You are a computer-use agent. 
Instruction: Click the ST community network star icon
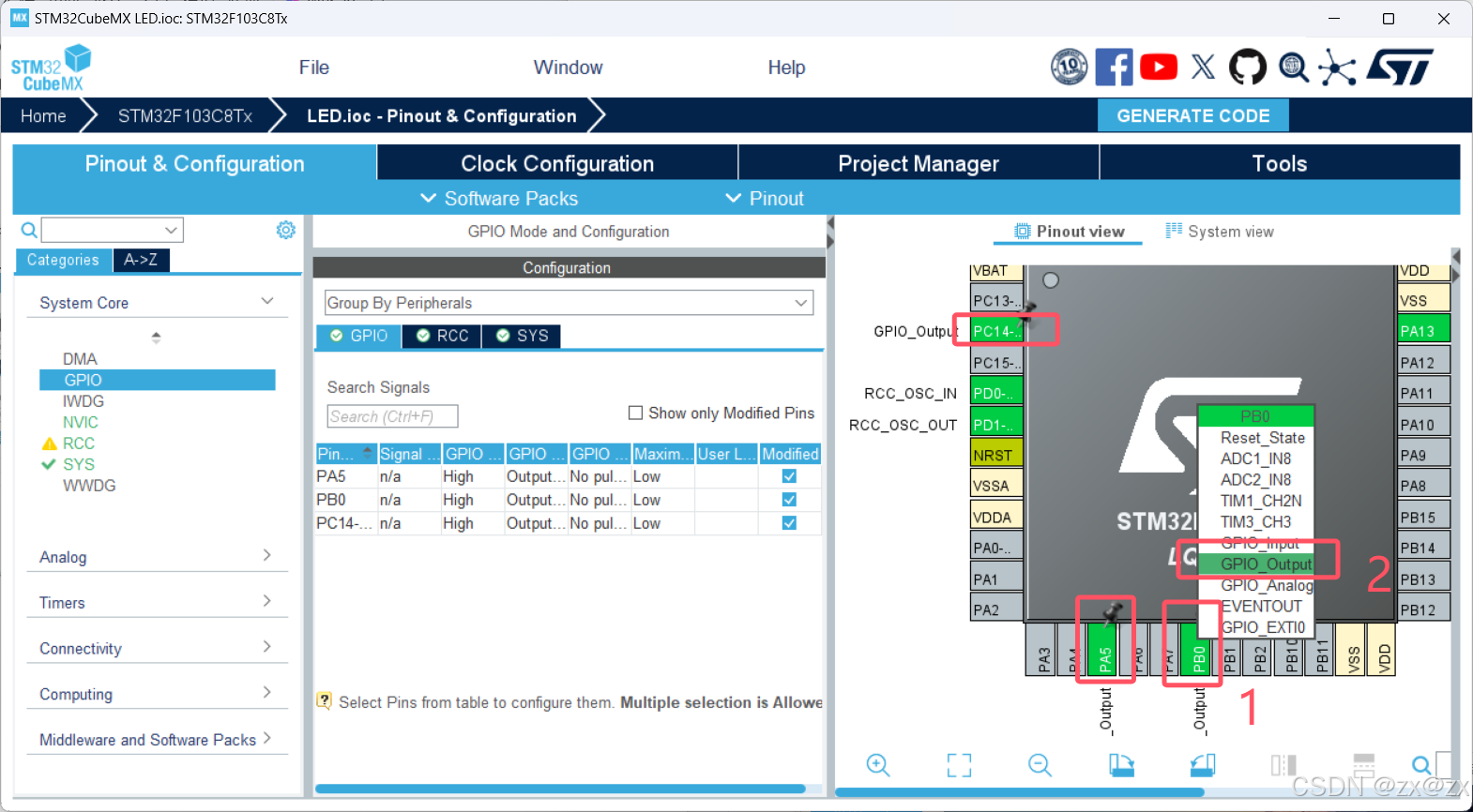pos(1337,68)
